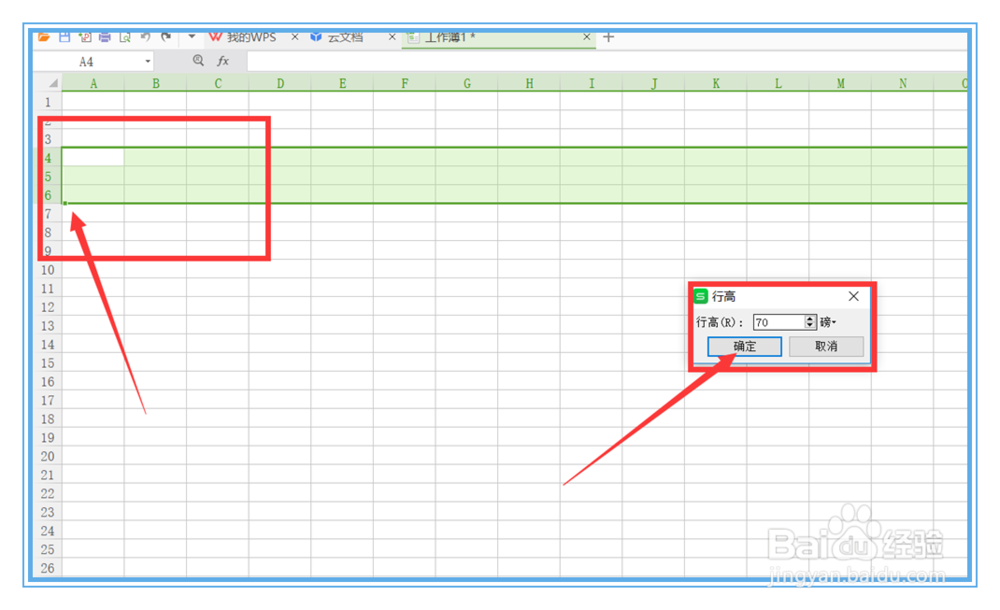Screen dimensions: 1000x610
Task: Select column N header
Action: click(903, 84)
